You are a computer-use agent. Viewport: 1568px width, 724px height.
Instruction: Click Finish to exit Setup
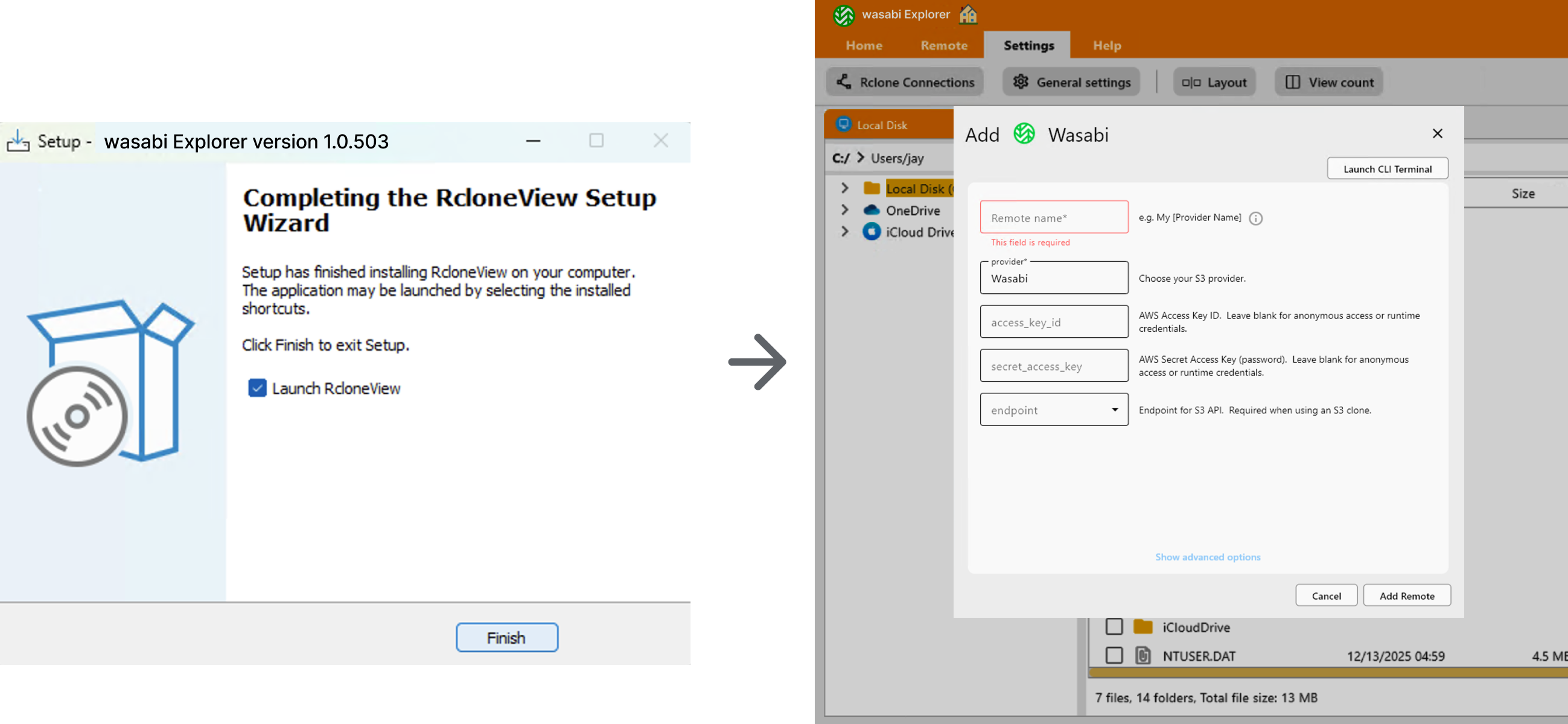tap(506, 637)
